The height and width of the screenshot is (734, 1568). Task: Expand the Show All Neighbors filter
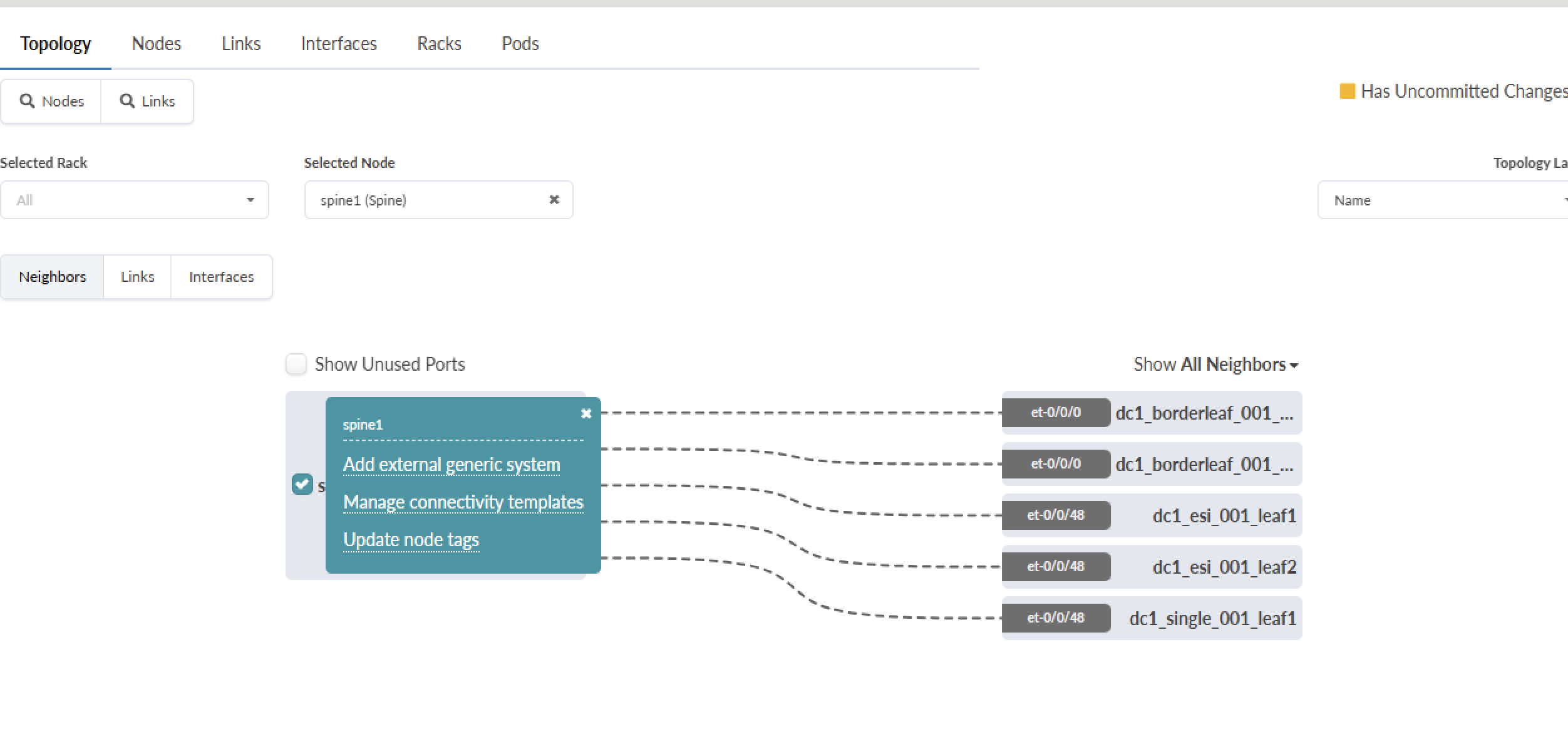[x=1215, y=364]
